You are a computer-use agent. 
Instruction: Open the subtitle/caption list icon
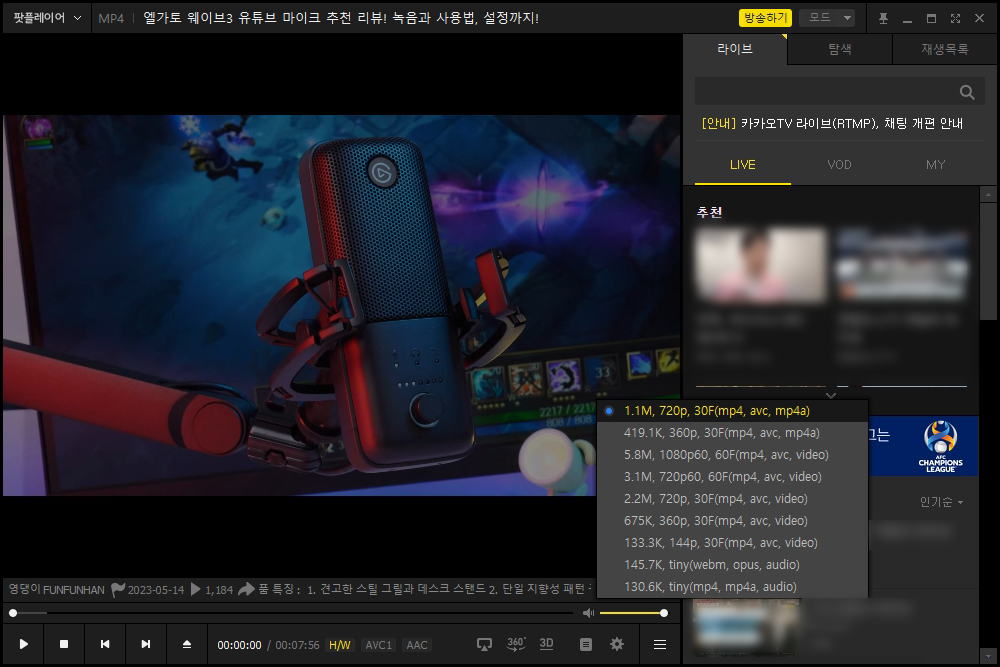click(585, 645)
